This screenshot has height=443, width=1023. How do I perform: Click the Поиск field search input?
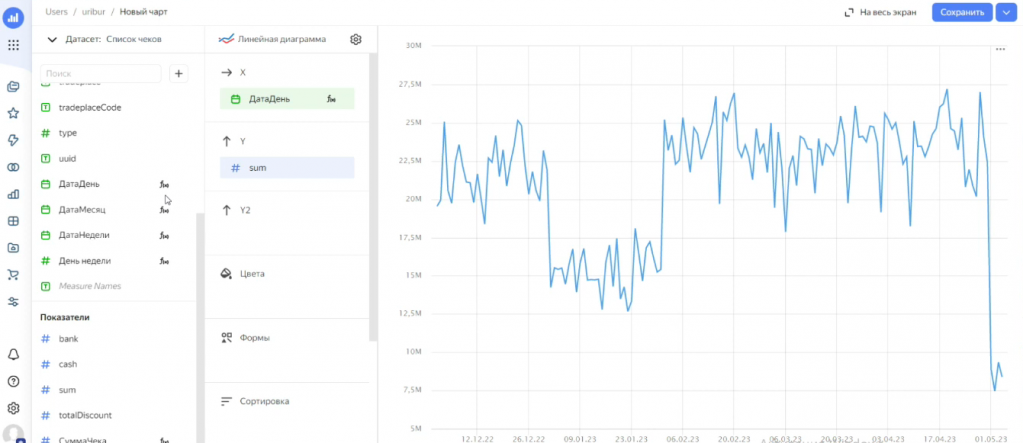pos(100,74)
